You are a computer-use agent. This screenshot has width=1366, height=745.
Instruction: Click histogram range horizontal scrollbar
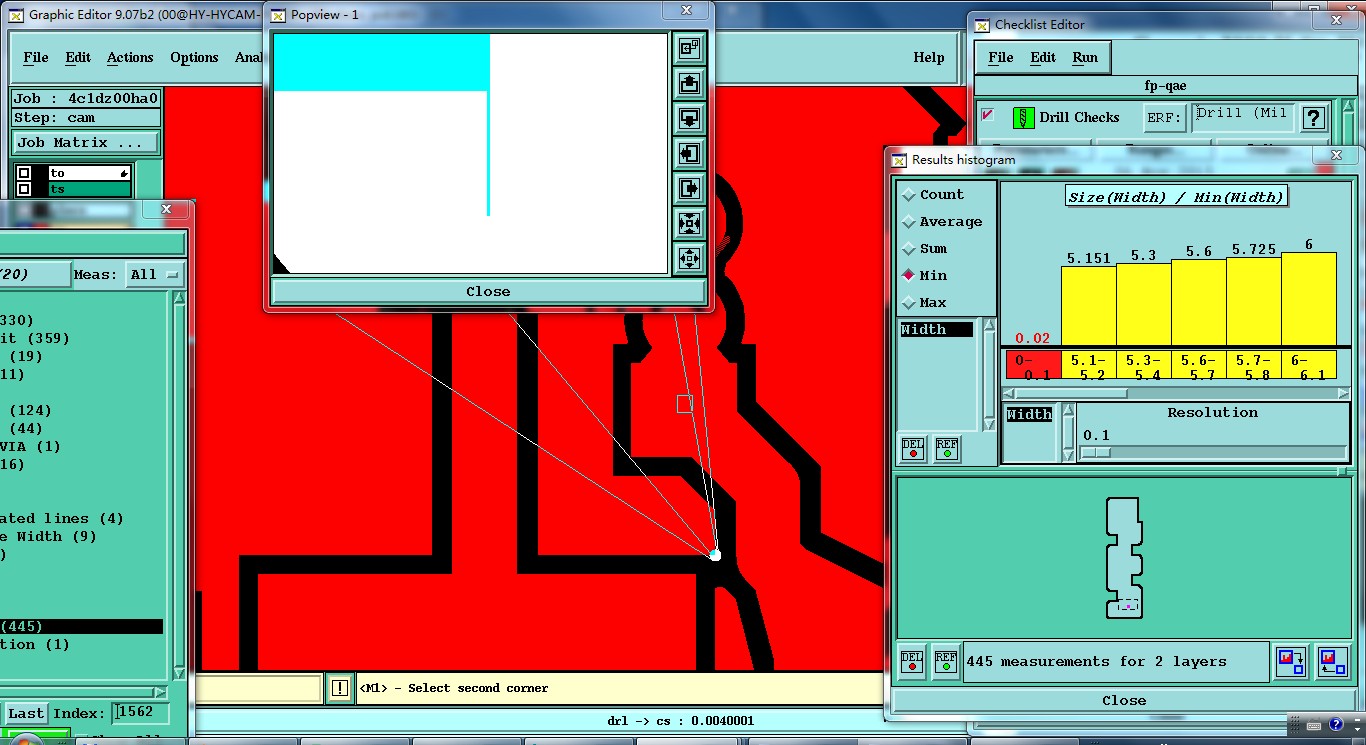(1176, 394)
